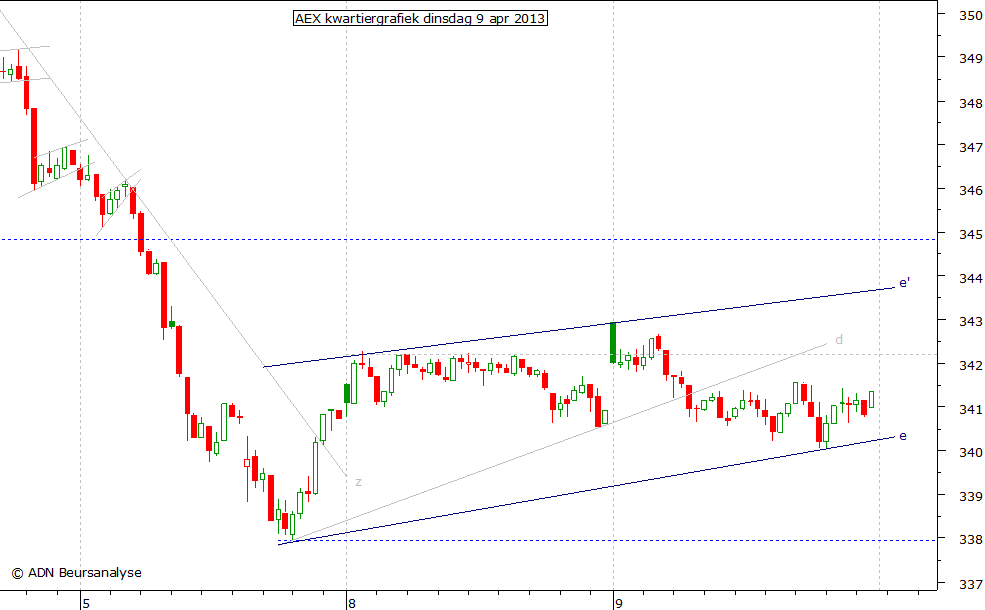Click the '© ADN Beursanalyse' copyright text
This screenshot has height=610, width=985.
76,573
